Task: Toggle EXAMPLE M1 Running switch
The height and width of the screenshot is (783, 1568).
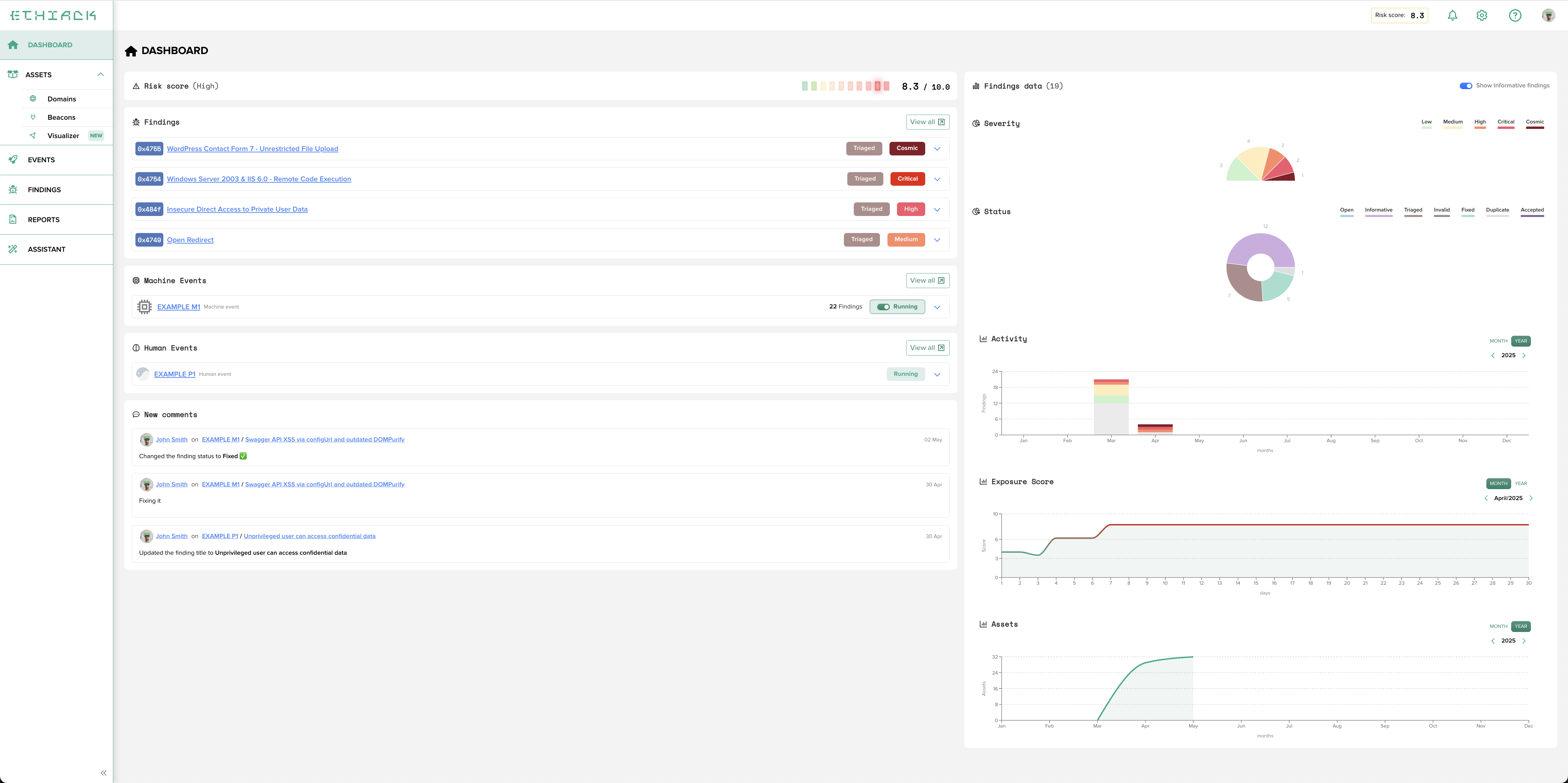Action: click(883, 306)
